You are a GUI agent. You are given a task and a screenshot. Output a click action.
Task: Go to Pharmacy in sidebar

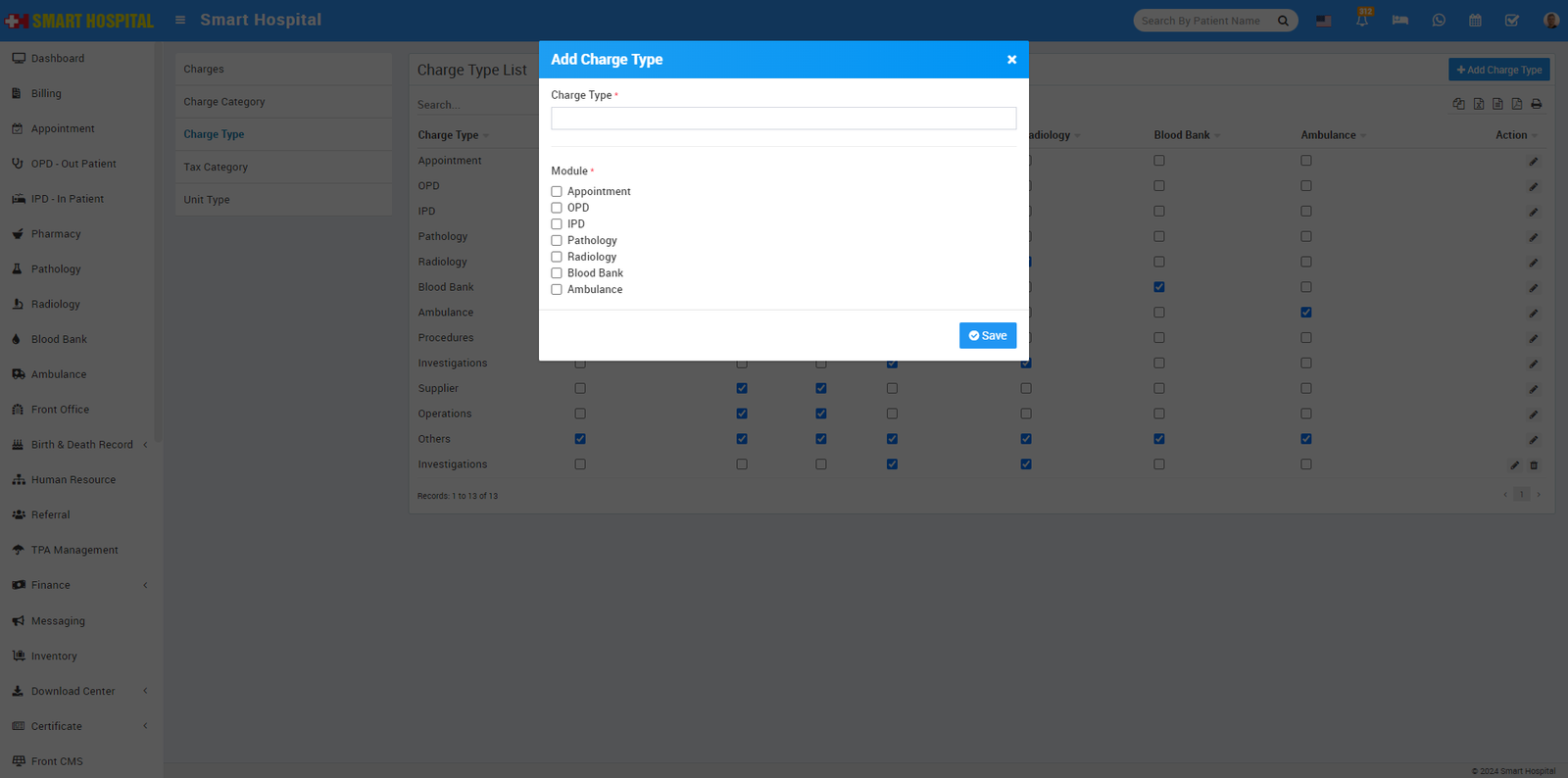(56, 234)
